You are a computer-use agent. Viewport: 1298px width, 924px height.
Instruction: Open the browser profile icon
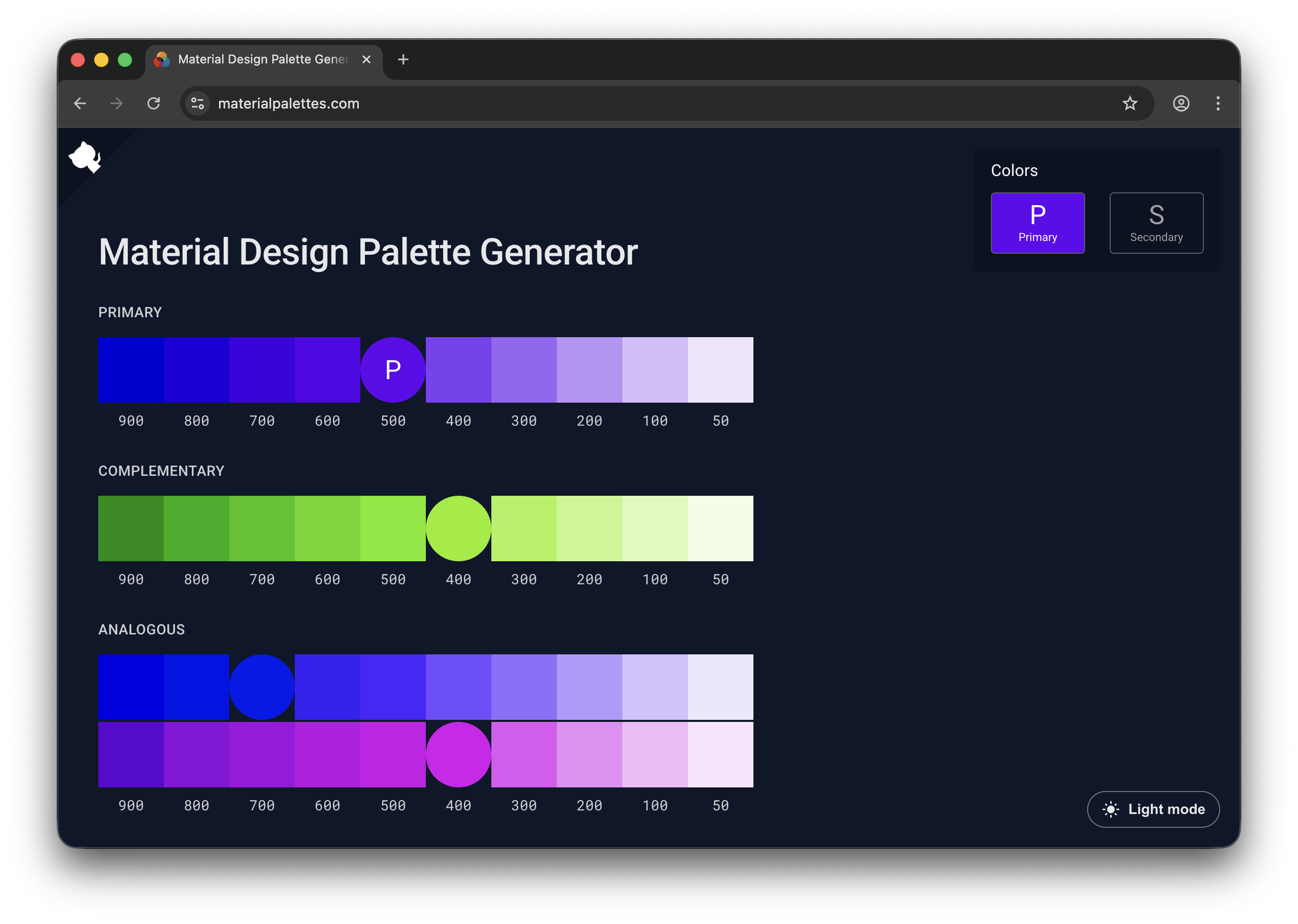coord(1181,103)
